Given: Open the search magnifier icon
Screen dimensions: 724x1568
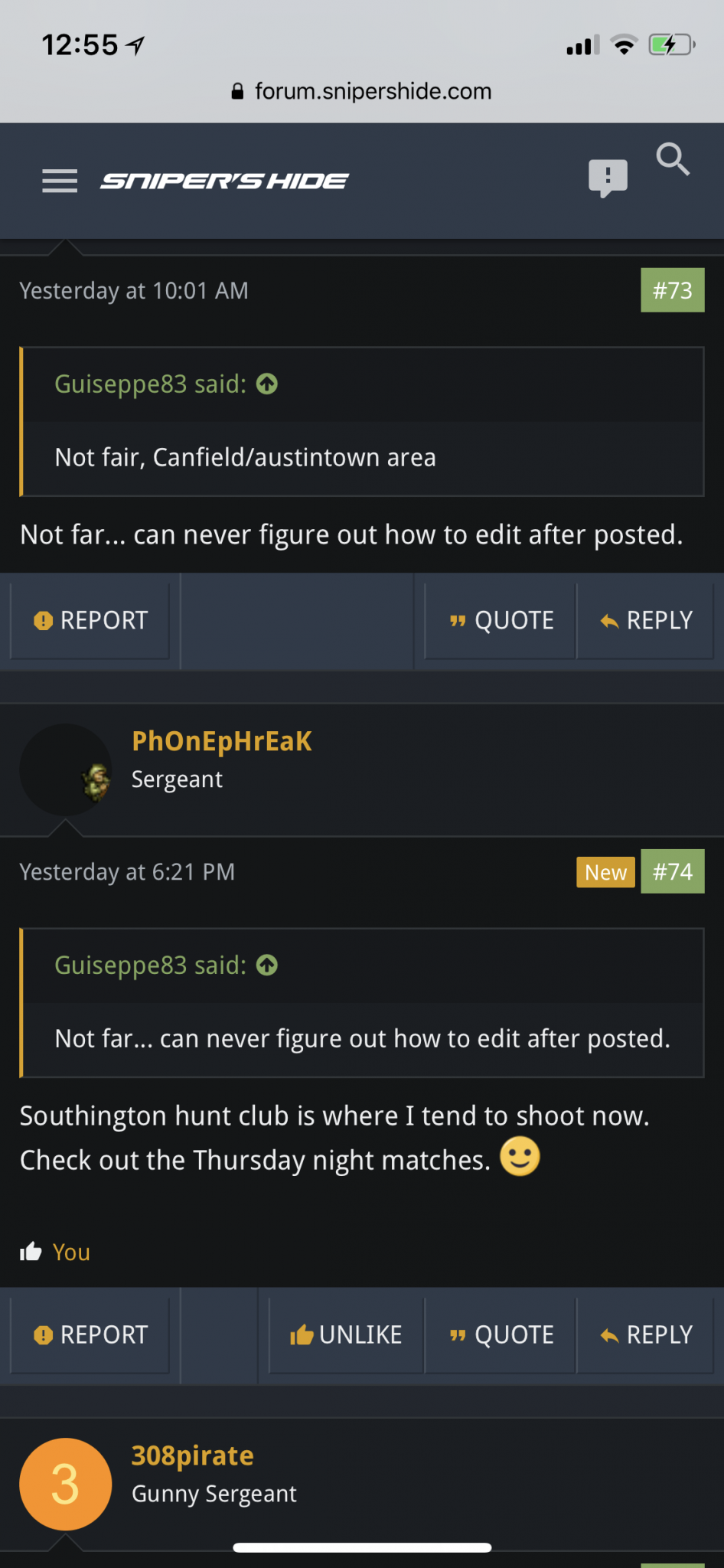Looking at the screenshot, I should click(x=673, y=159).
